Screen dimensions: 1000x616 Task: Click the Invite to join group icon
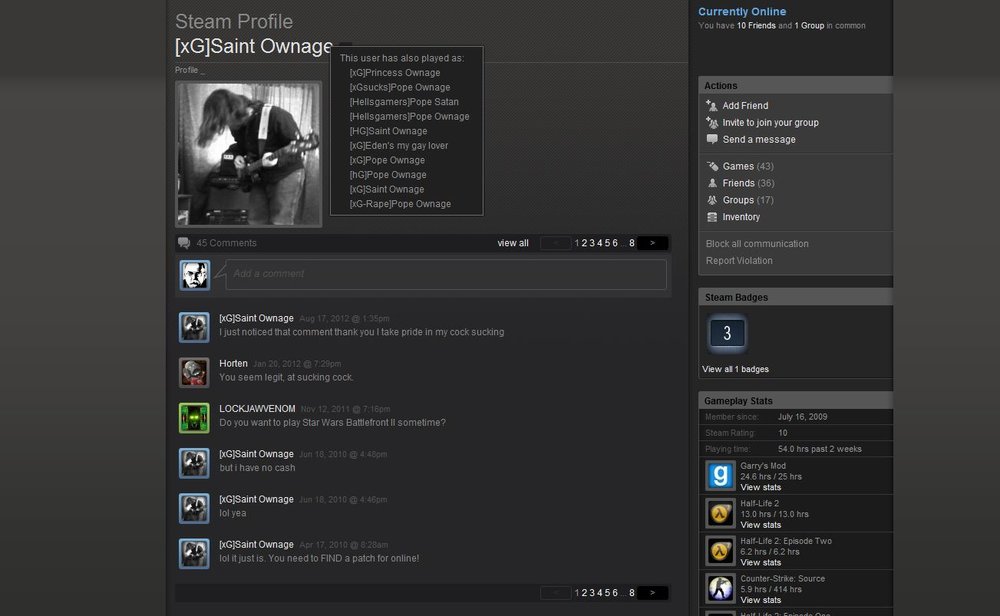coord(712,122)
